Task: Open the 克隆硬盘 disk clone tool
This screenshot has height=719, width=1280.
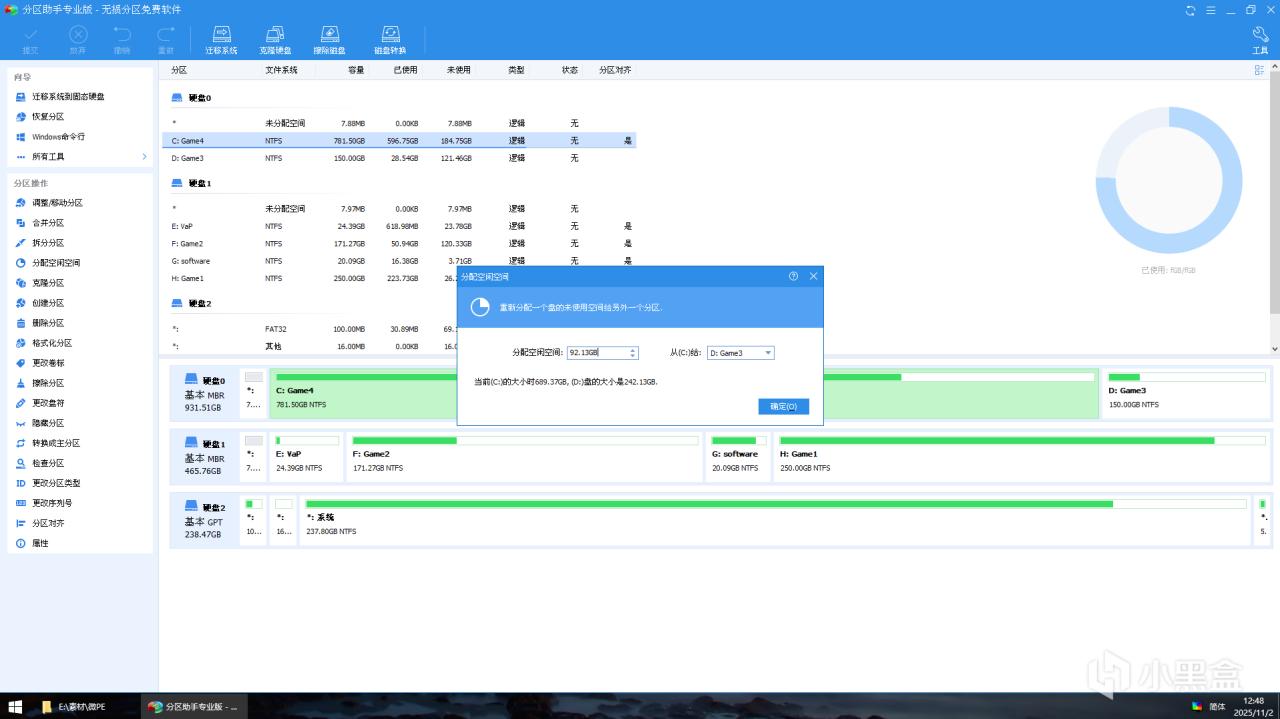Action: point(275,40)
